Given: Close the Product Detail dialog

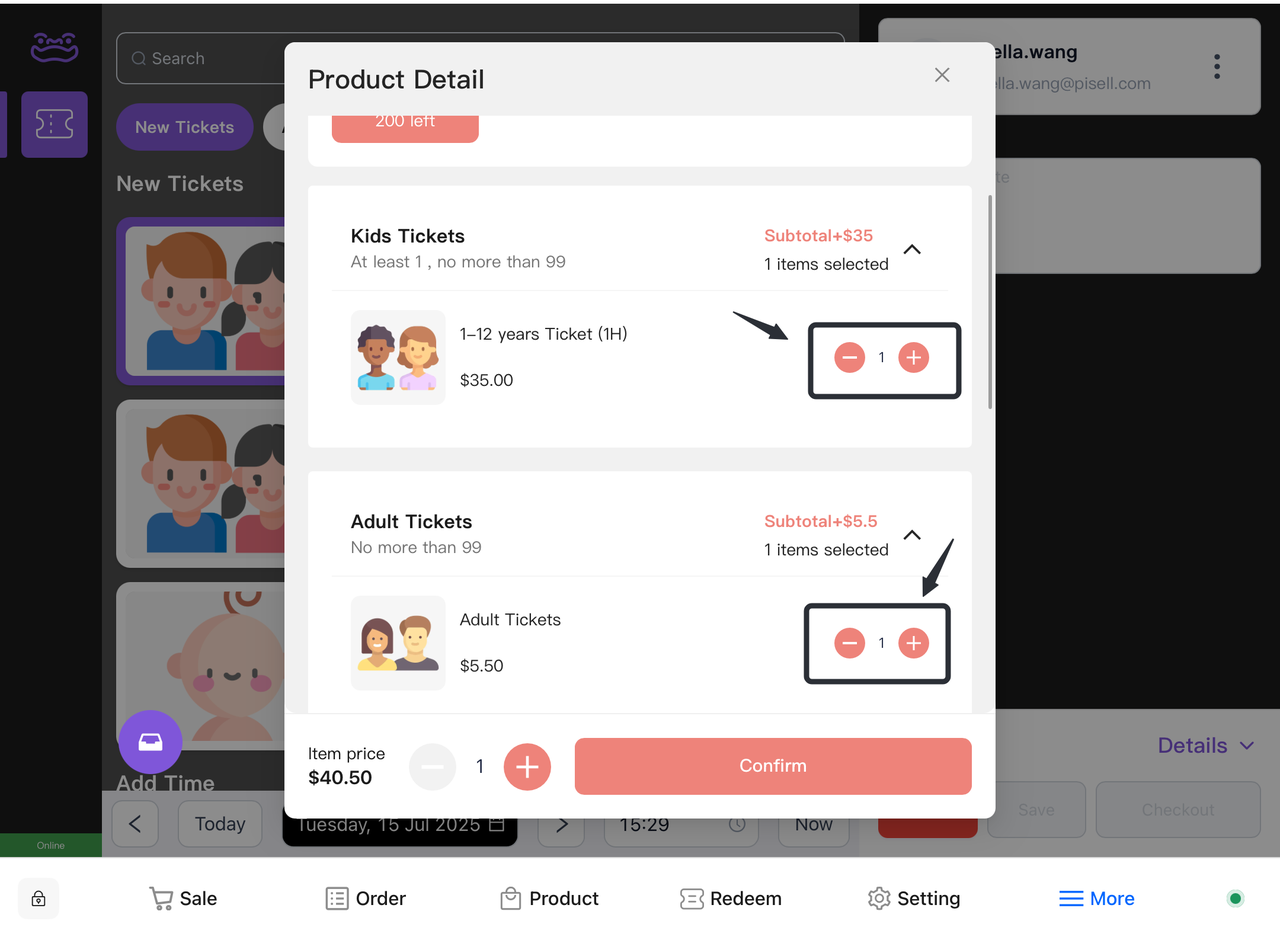Looking at the screenshot, I should coord(942,75).
